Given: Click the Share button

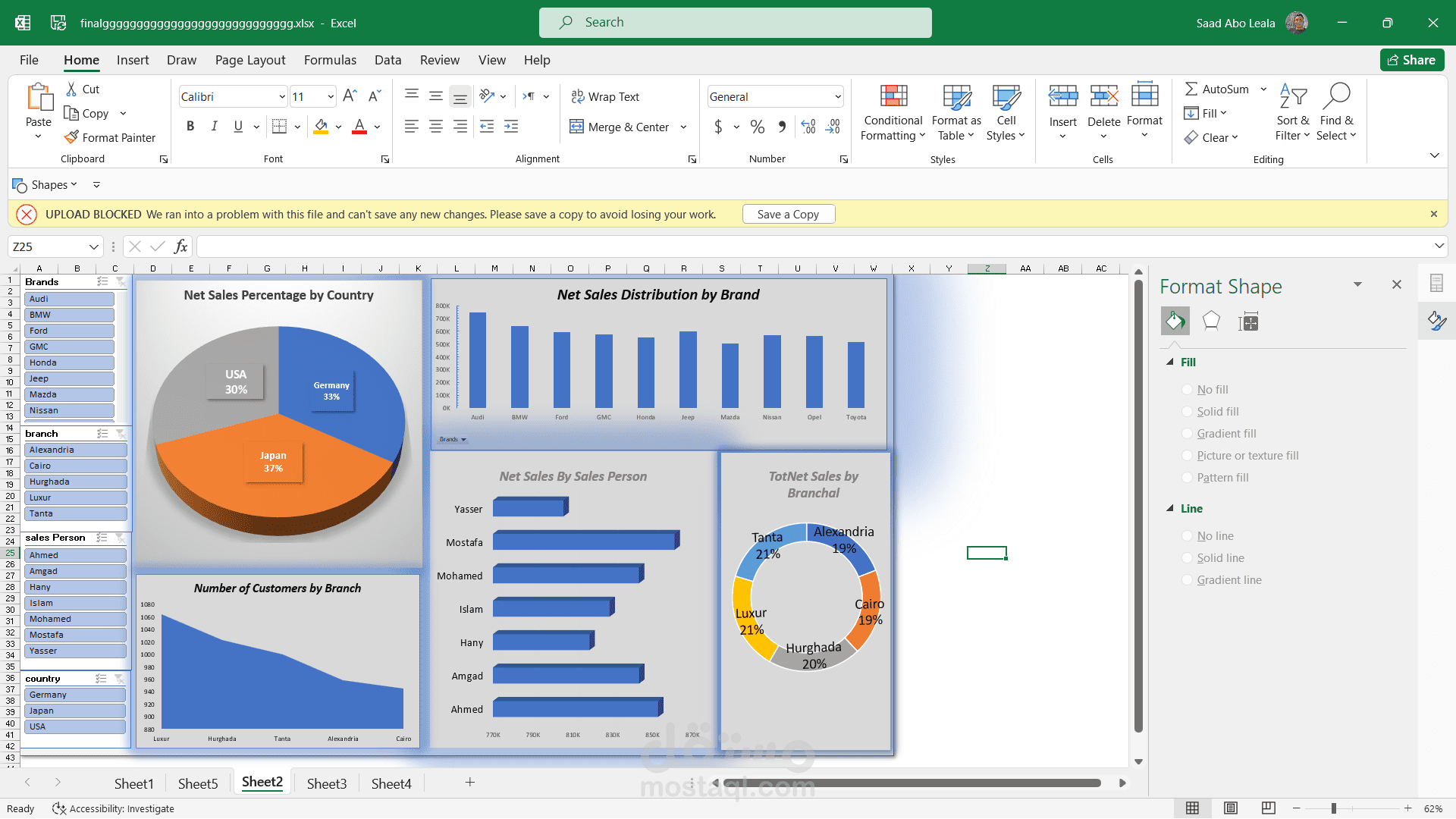Looking at the screenshot, I should 1412,60.
